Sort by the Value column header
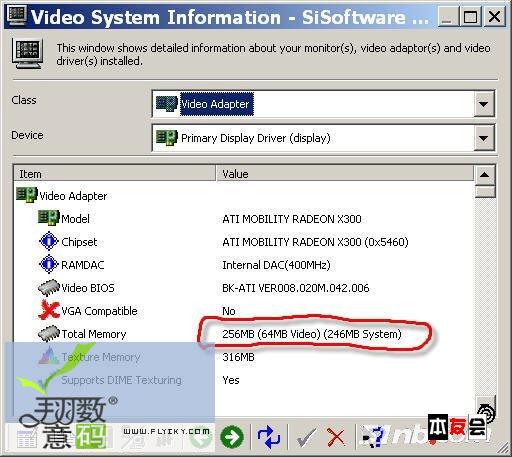 345,174
